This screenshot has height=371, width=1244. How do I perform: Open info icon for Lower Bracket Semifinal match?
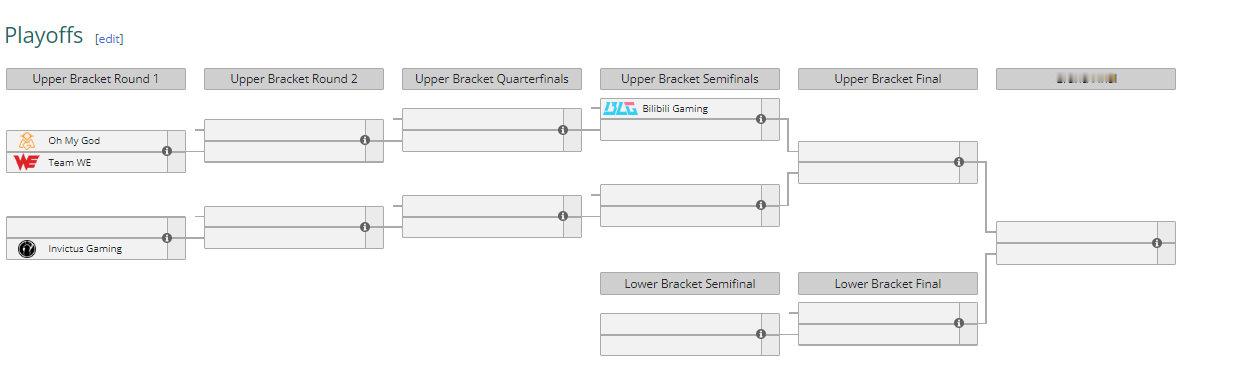coord(761,334)
